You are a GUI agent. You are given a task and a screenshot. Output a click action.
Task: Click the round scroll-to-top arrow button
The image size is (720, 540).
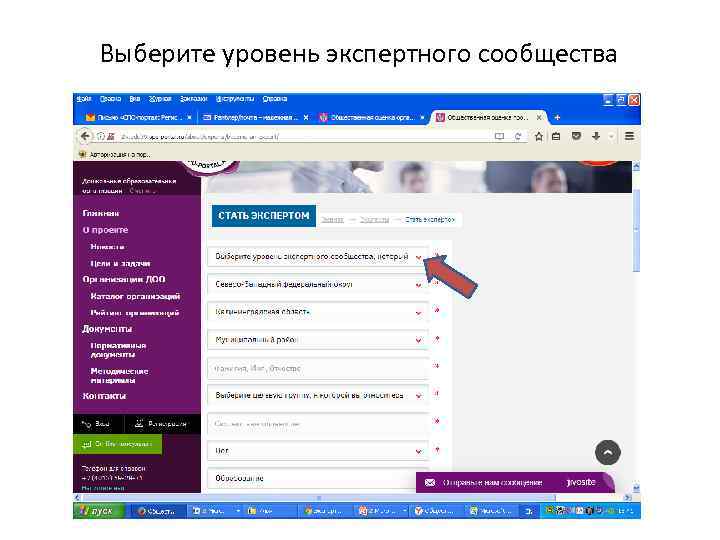point(608,452)
